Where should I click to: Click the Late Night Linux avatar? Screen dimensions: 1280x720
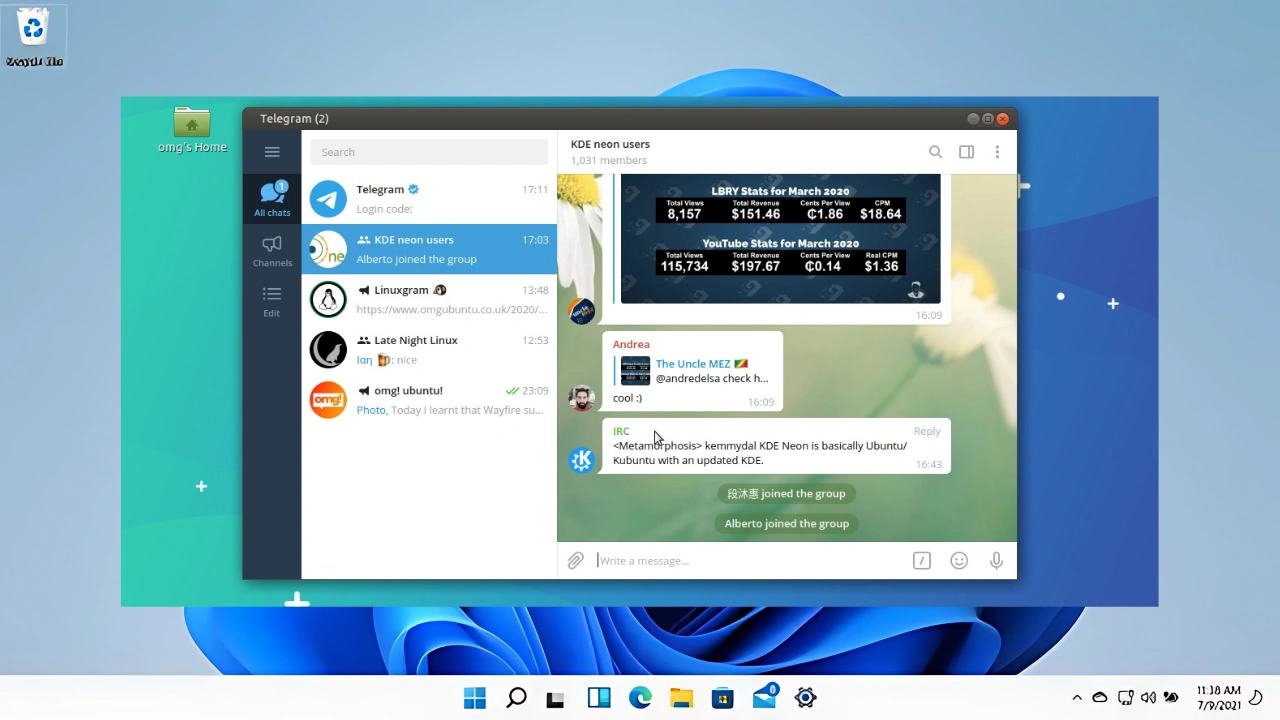coord(328,349)
